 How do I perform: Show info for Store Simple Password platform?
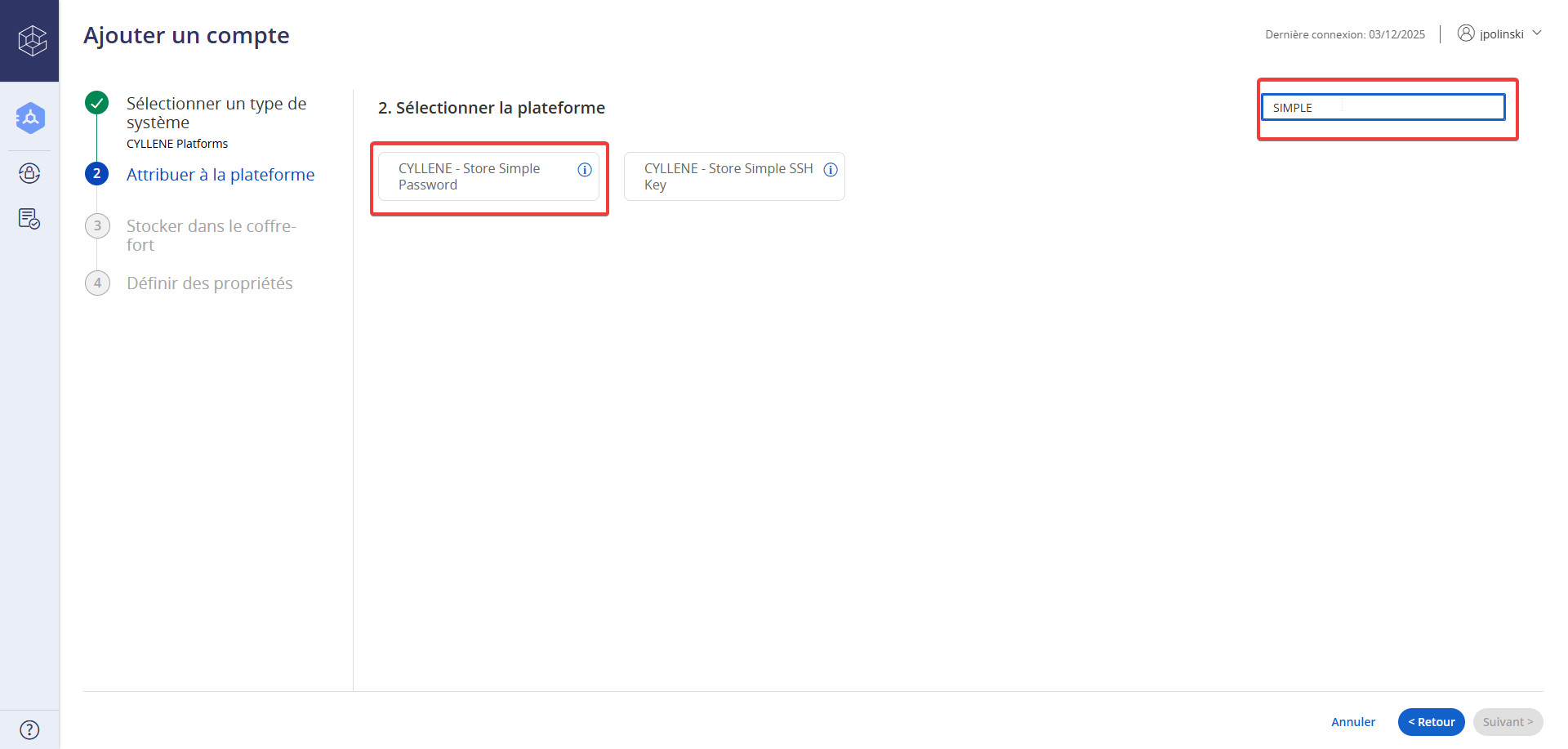[585, 170]
